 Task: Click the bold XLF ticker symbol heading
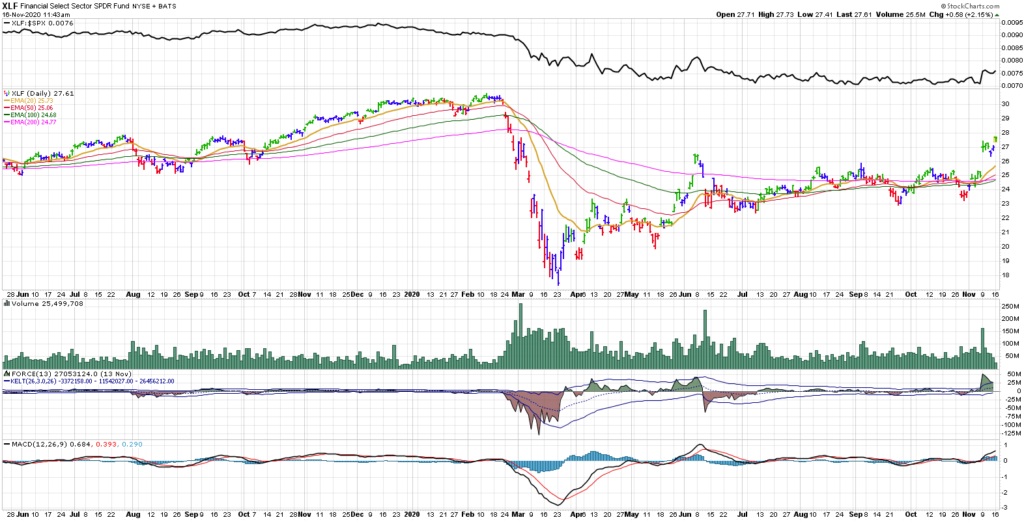10,5
